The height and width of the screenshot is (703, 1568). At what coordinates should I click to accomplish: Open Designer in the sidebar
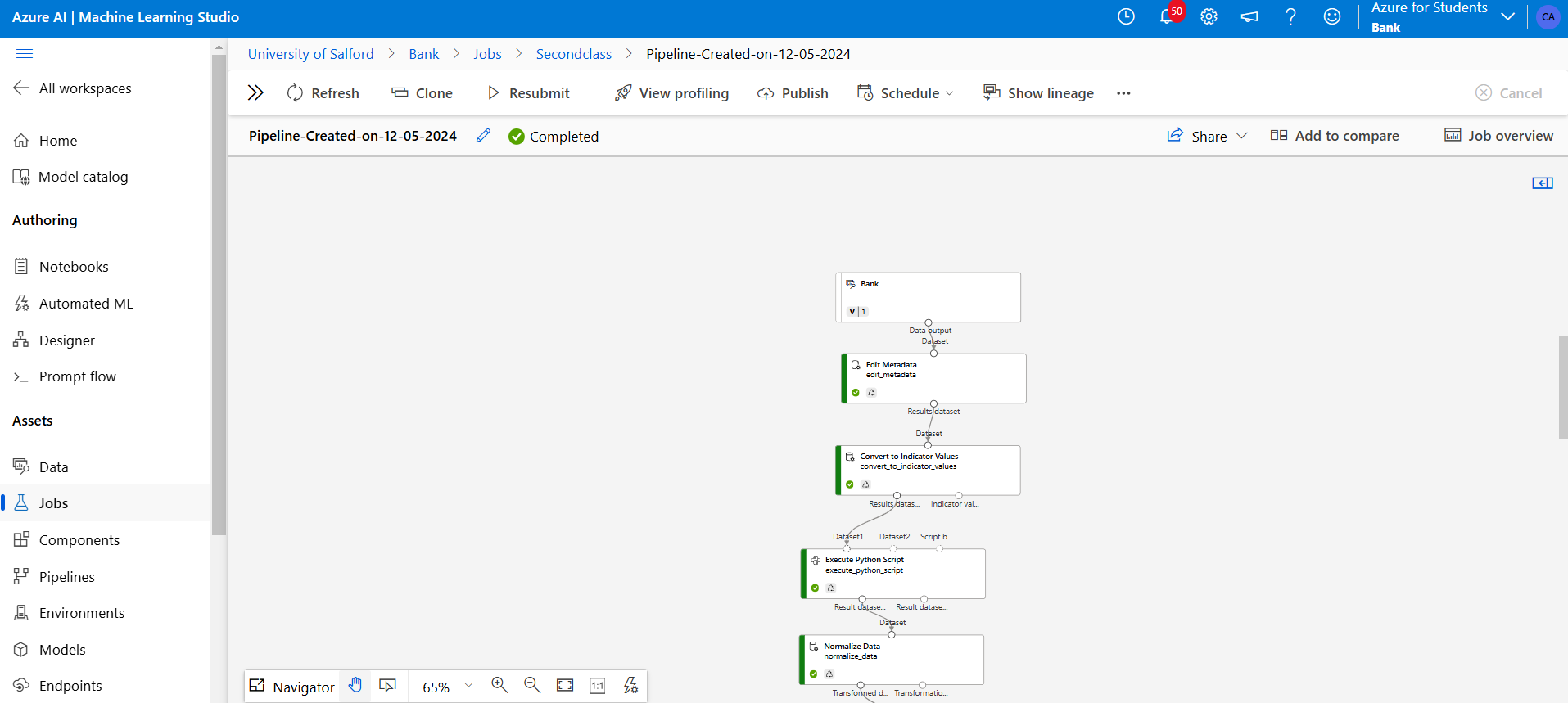[x=54, y=340]
